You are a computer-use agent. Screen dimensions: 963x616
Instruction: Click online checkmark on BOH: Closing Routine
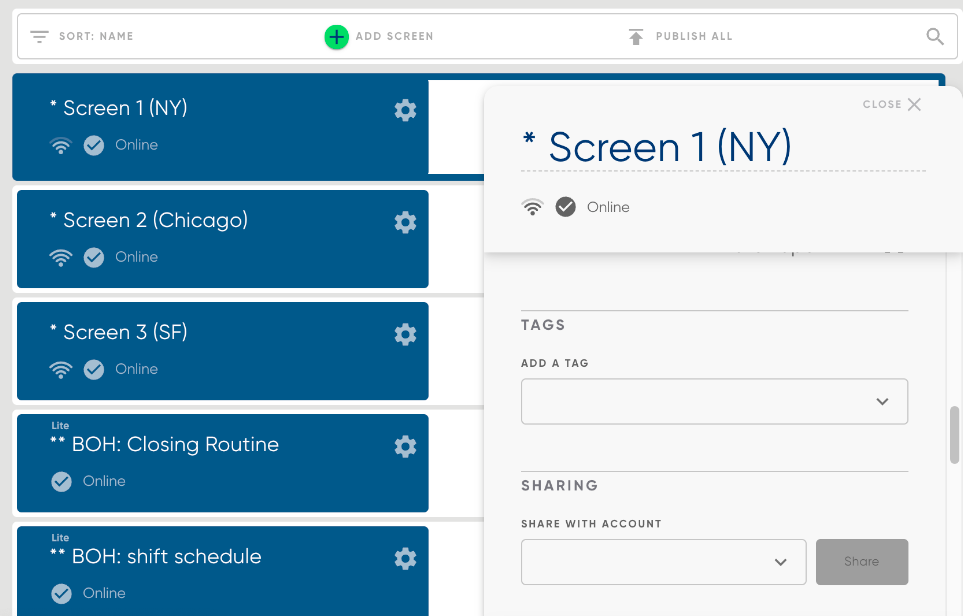coord(61,481)
